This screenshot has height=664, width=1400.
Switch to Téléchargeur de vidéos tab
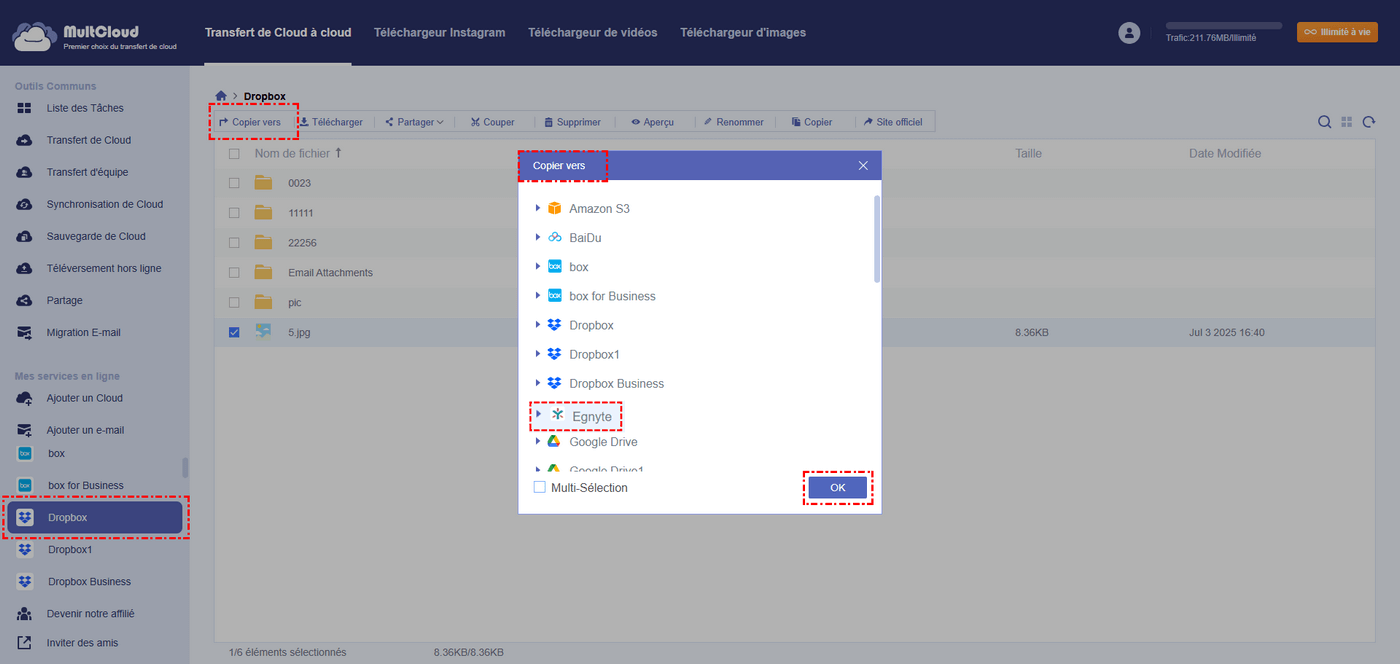tap(593, 33)
